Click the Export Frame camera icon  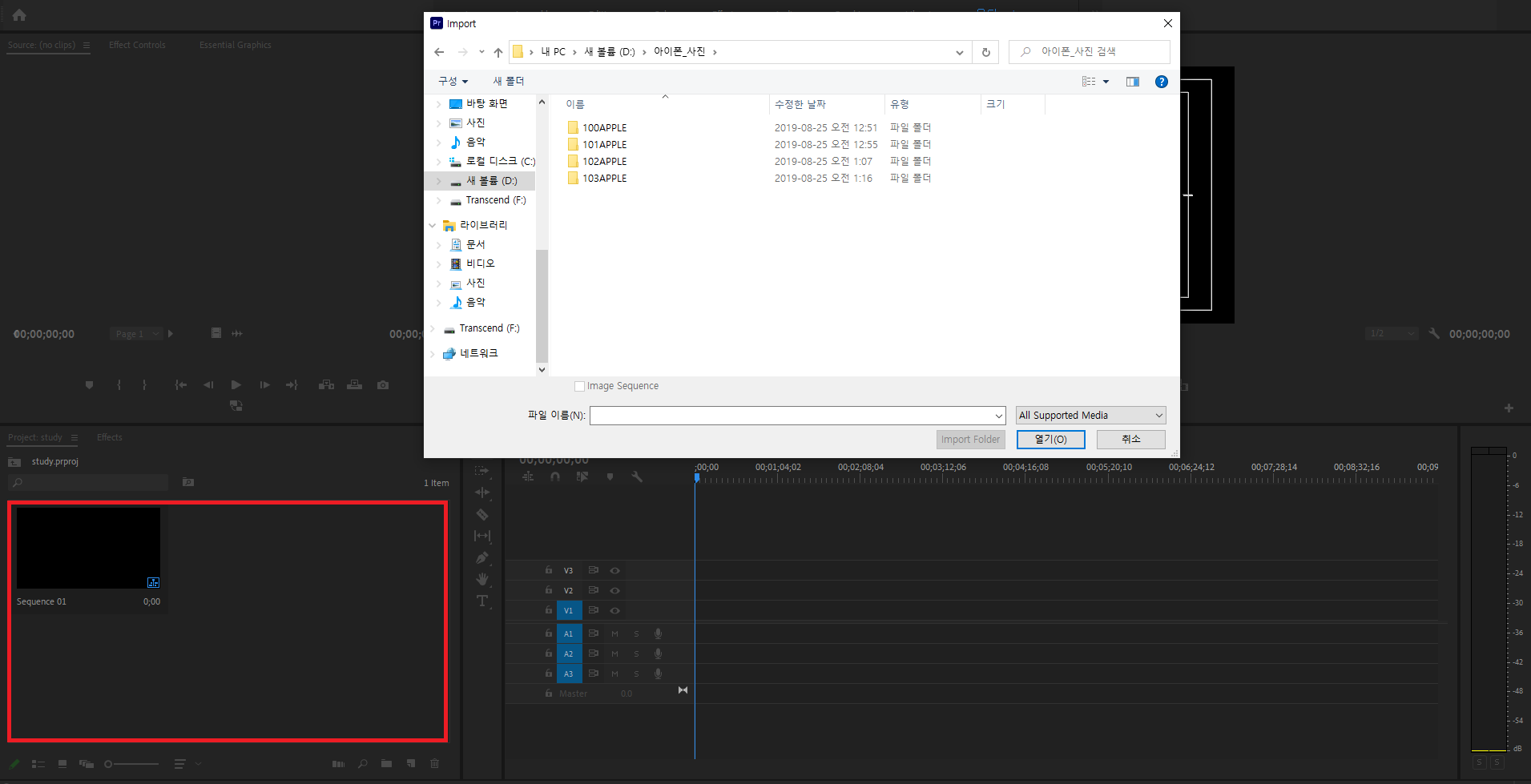[383, 385]
